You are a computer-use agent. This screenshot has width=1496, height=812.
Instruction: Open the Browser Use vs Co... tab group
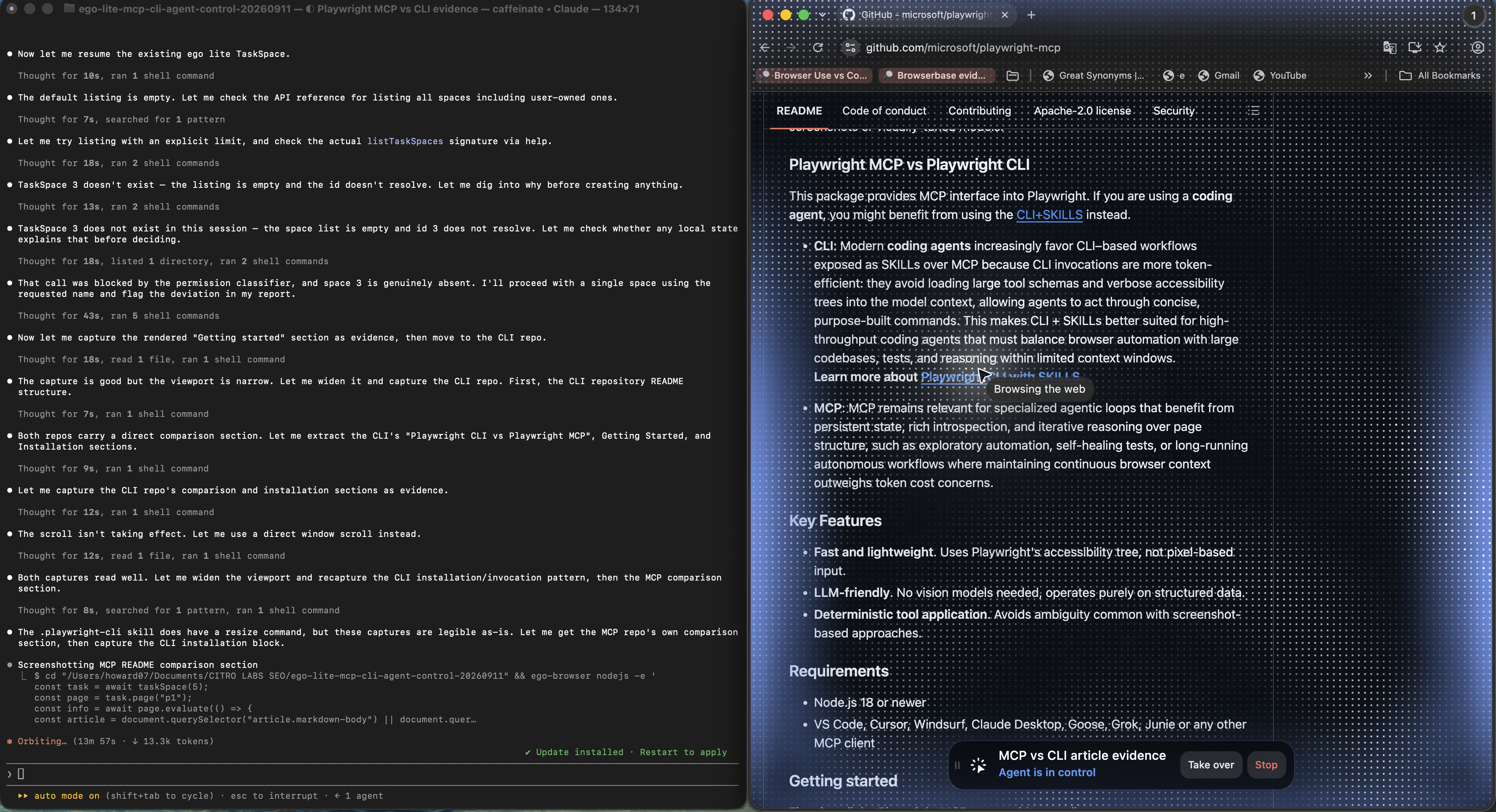(813, 76)
